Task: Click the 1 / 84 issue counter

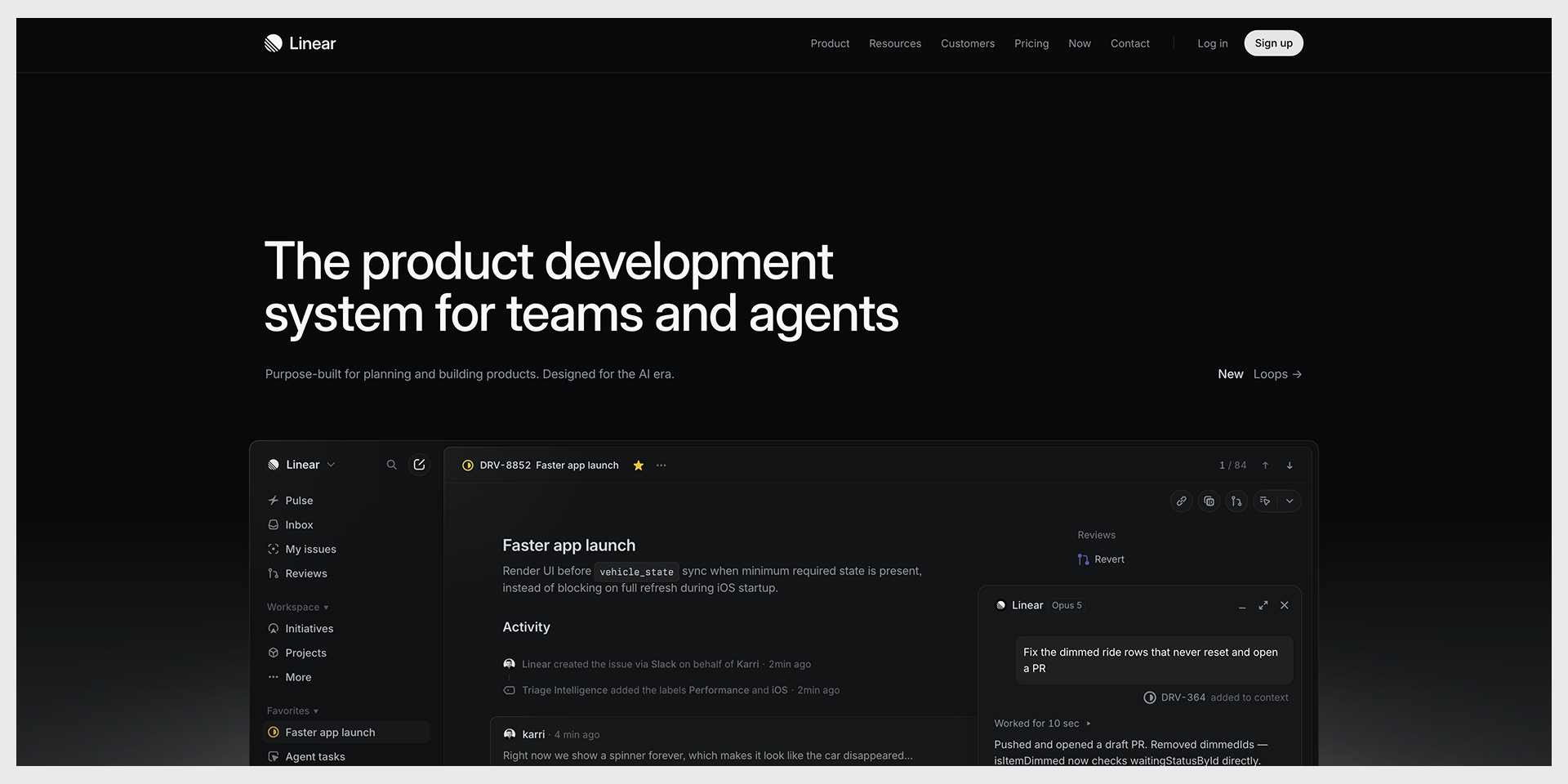Action: pos(1233,465)
